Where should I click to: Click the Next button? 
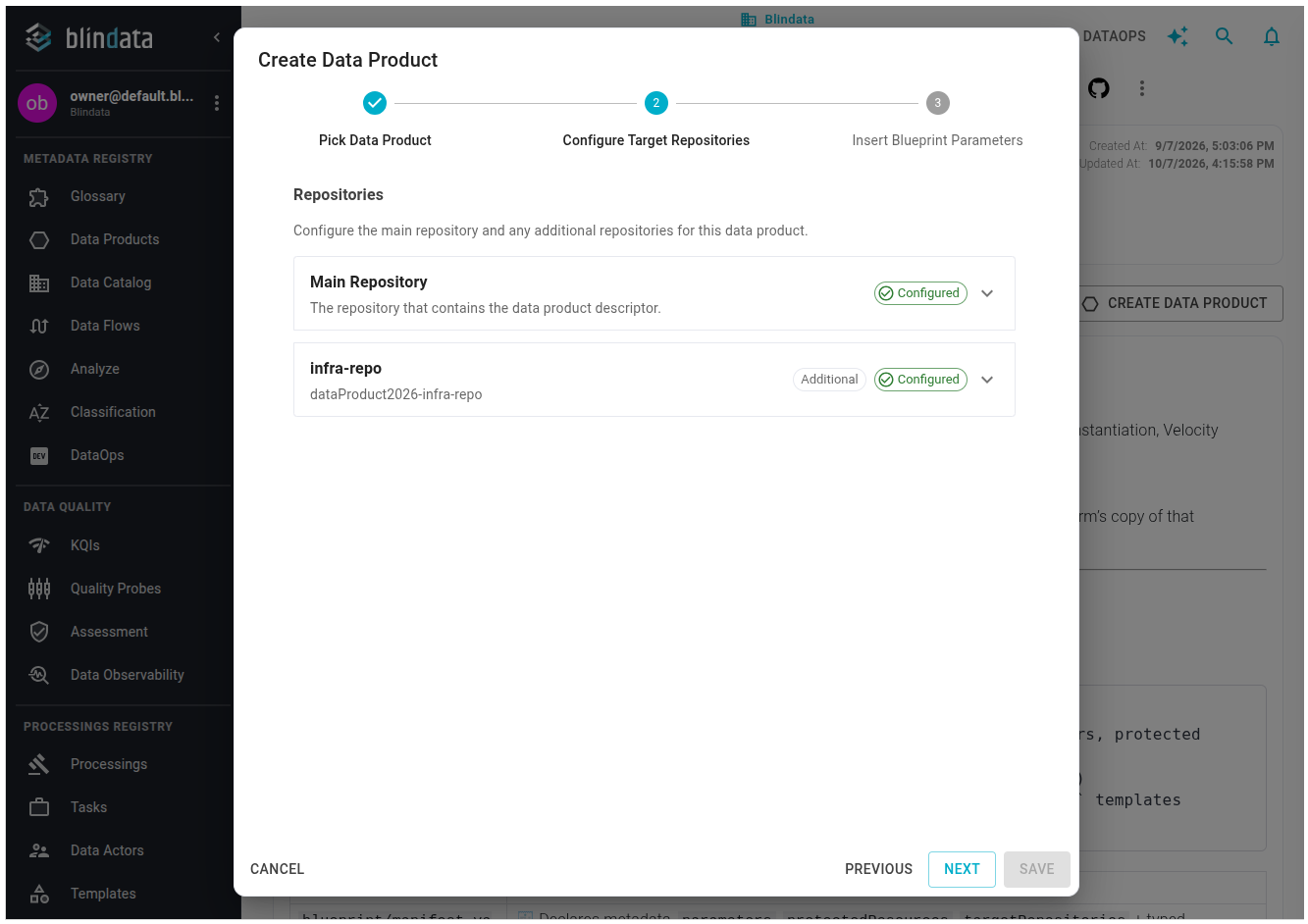(x=962, y=869)
